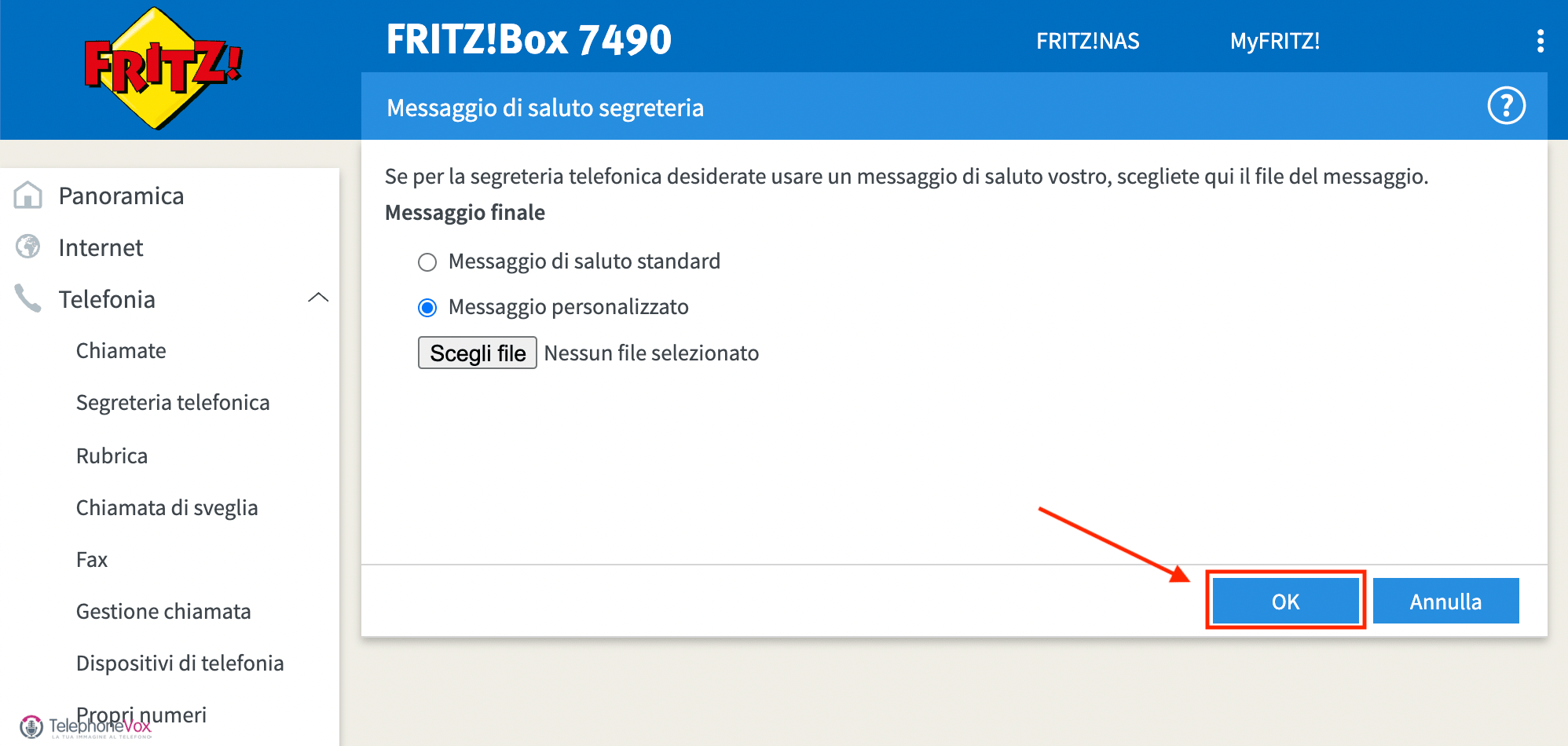Click the Scegli file button
Screen dimensions: 1568x746
pyautogui.click(x=478, y=353)
